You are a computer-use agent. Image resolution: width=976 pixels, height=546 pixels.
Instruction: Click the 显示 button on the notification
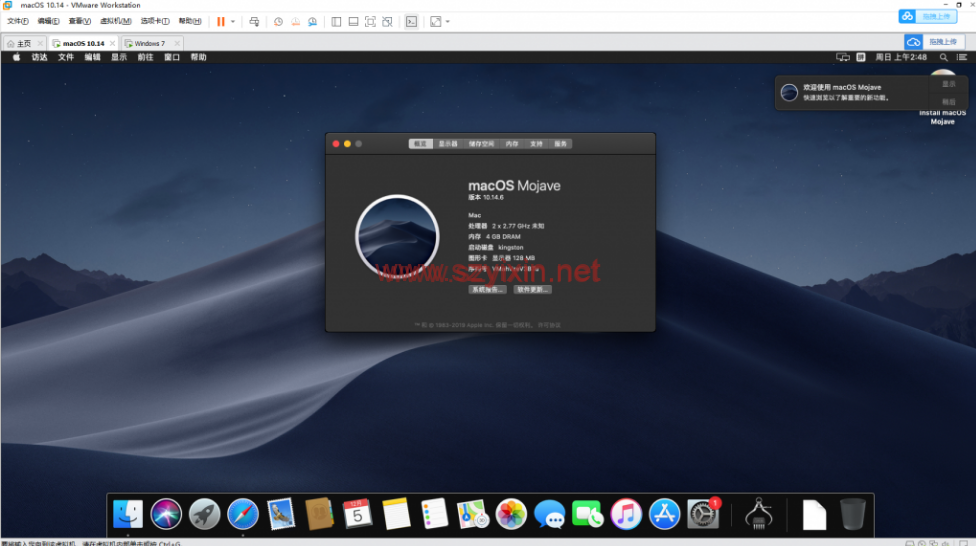[x=949, y=84]
